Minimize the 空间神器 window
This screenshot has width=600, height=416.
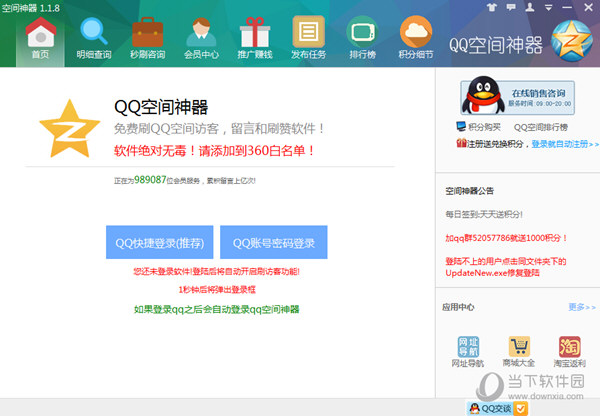point(567,8)
